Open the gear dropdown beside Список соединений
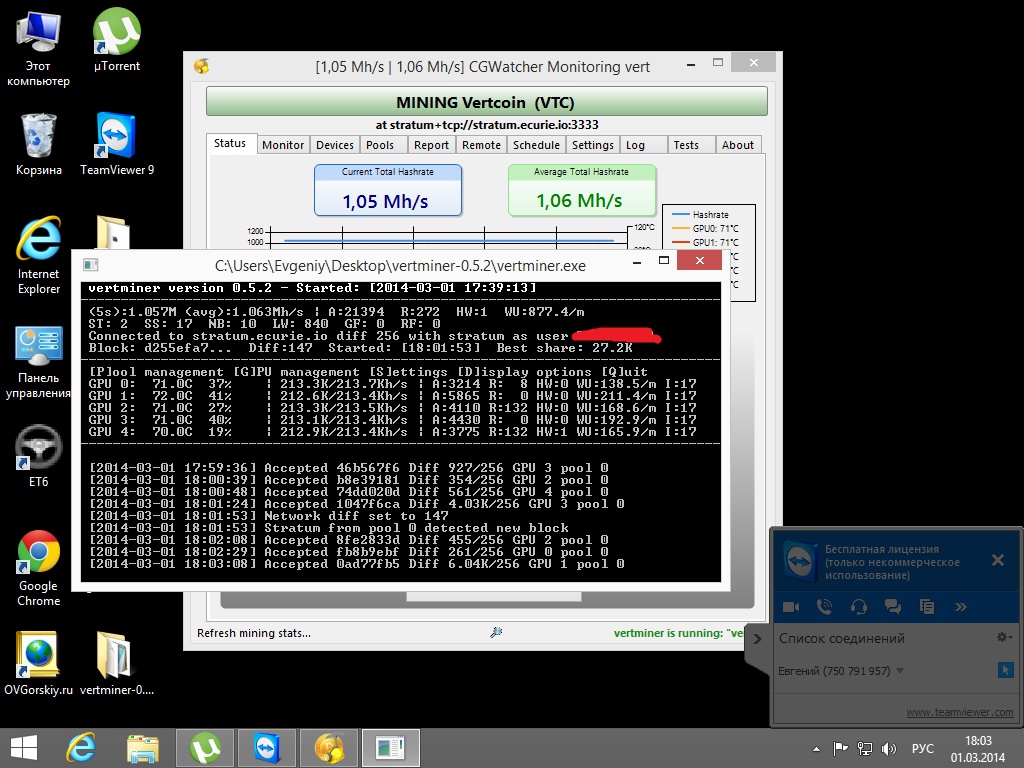1024x768 pixels. pyautogui.click(x=1004, y=637)
